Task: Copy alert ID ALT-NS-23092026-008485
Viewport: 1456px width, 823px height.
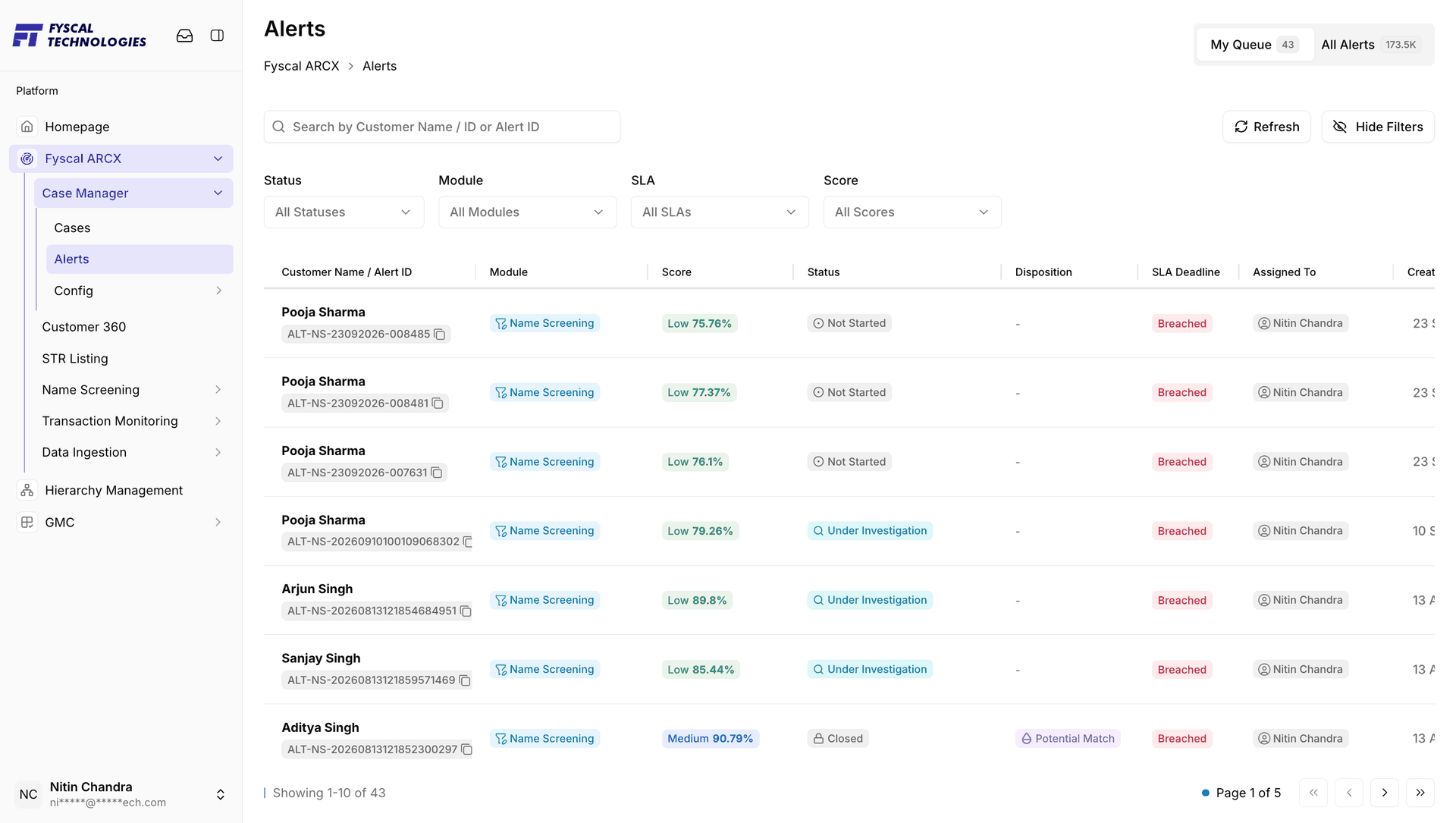Action: tap(439, 335)
